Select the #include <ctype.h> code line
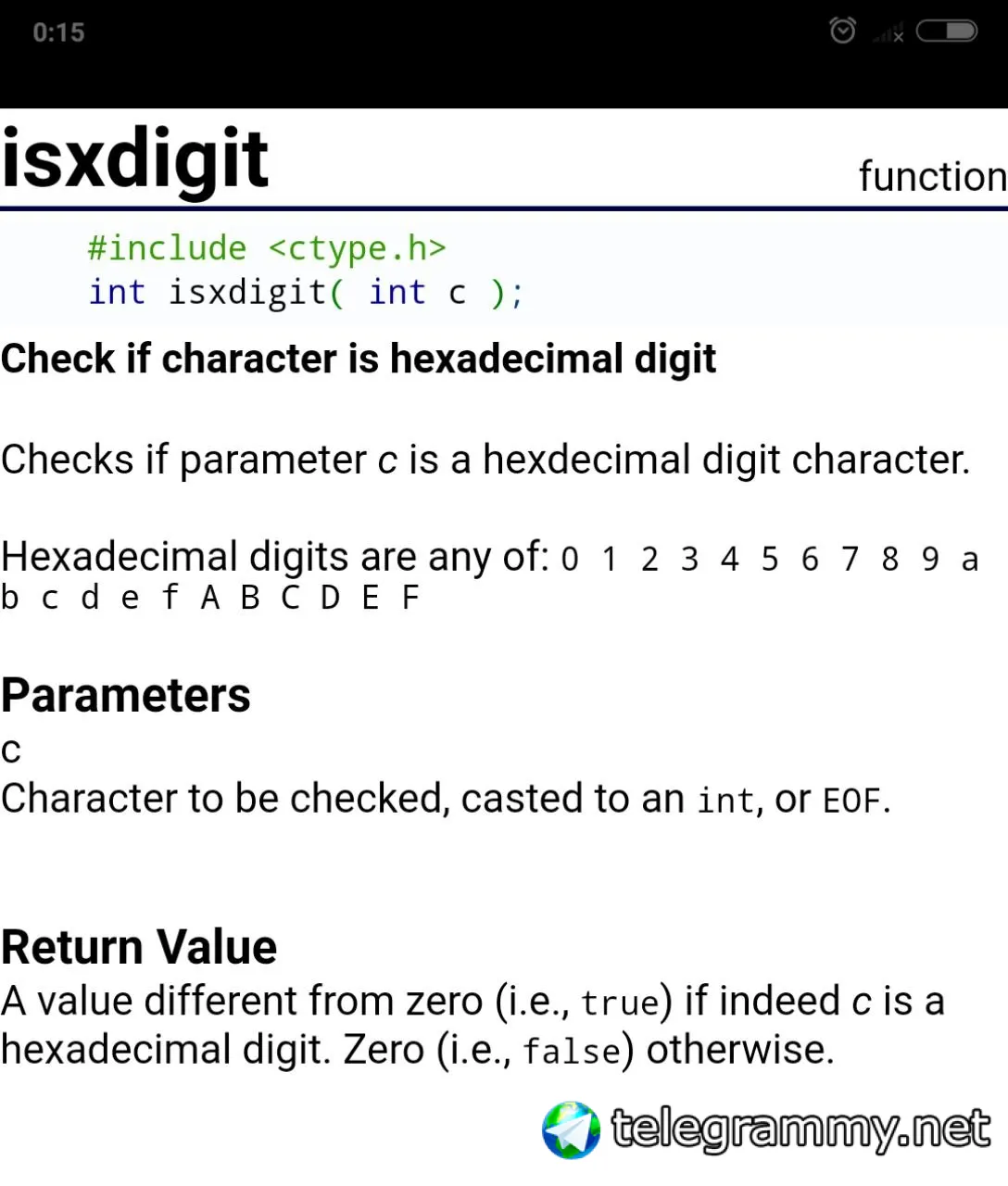Viewport: 1008px width, 1186px height. pos(267,247)
